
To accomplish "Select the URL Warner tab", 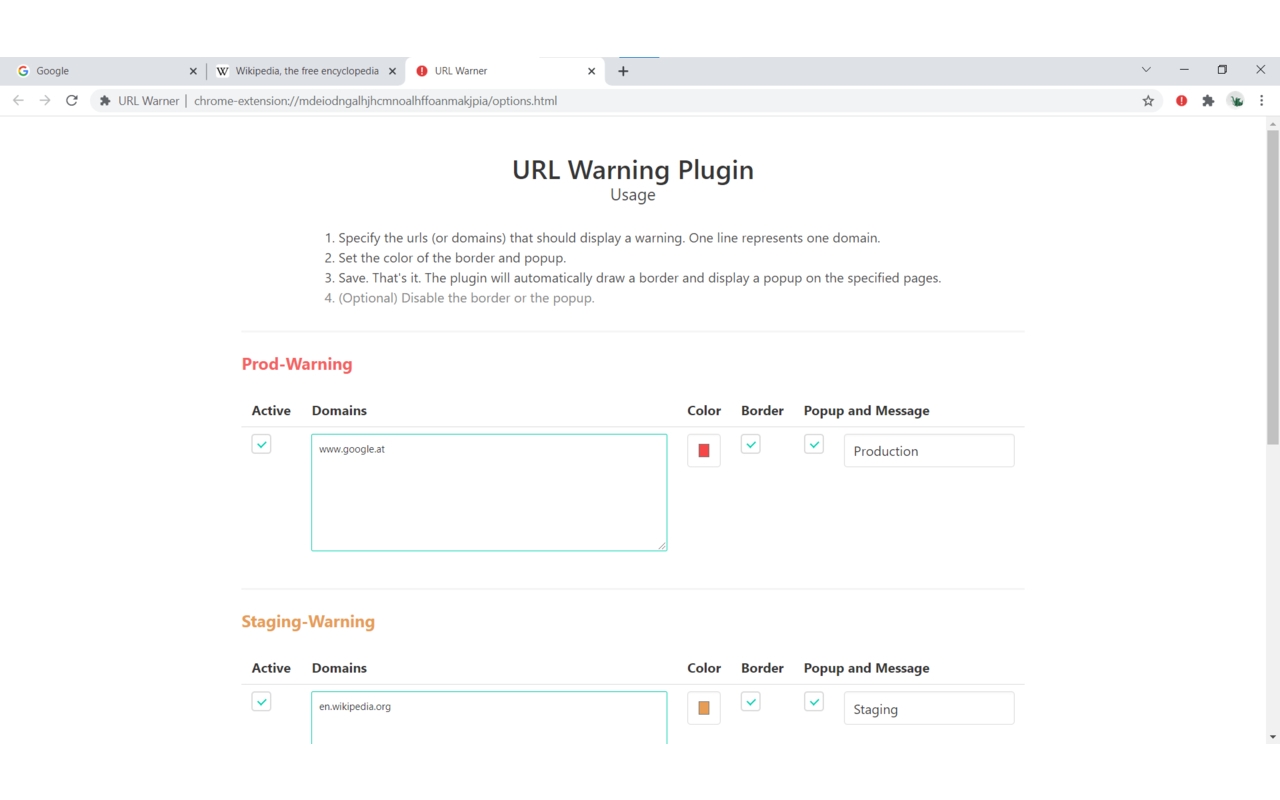I will (506, 71).
